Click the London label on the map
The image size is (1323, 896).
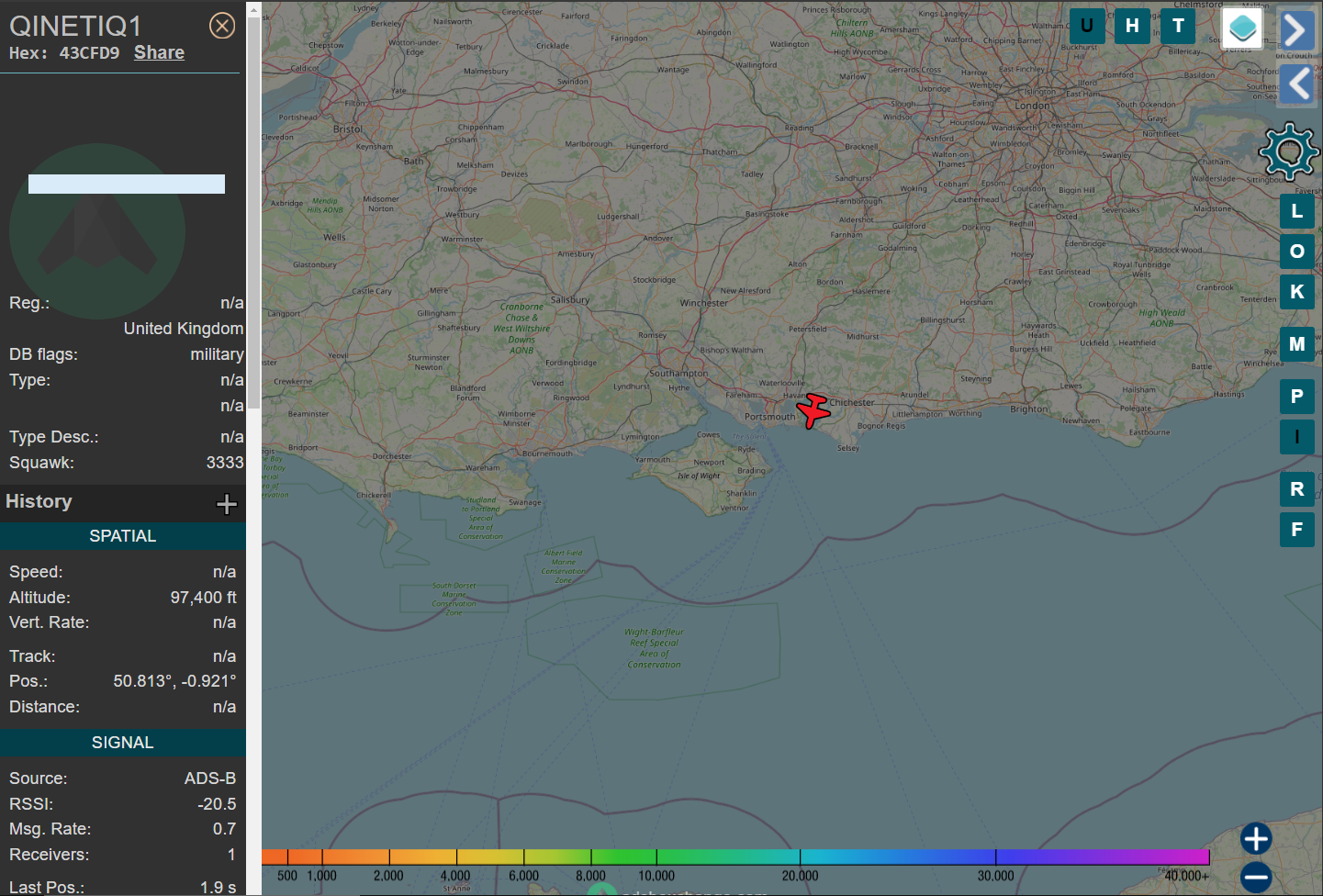click(1032, 106)
